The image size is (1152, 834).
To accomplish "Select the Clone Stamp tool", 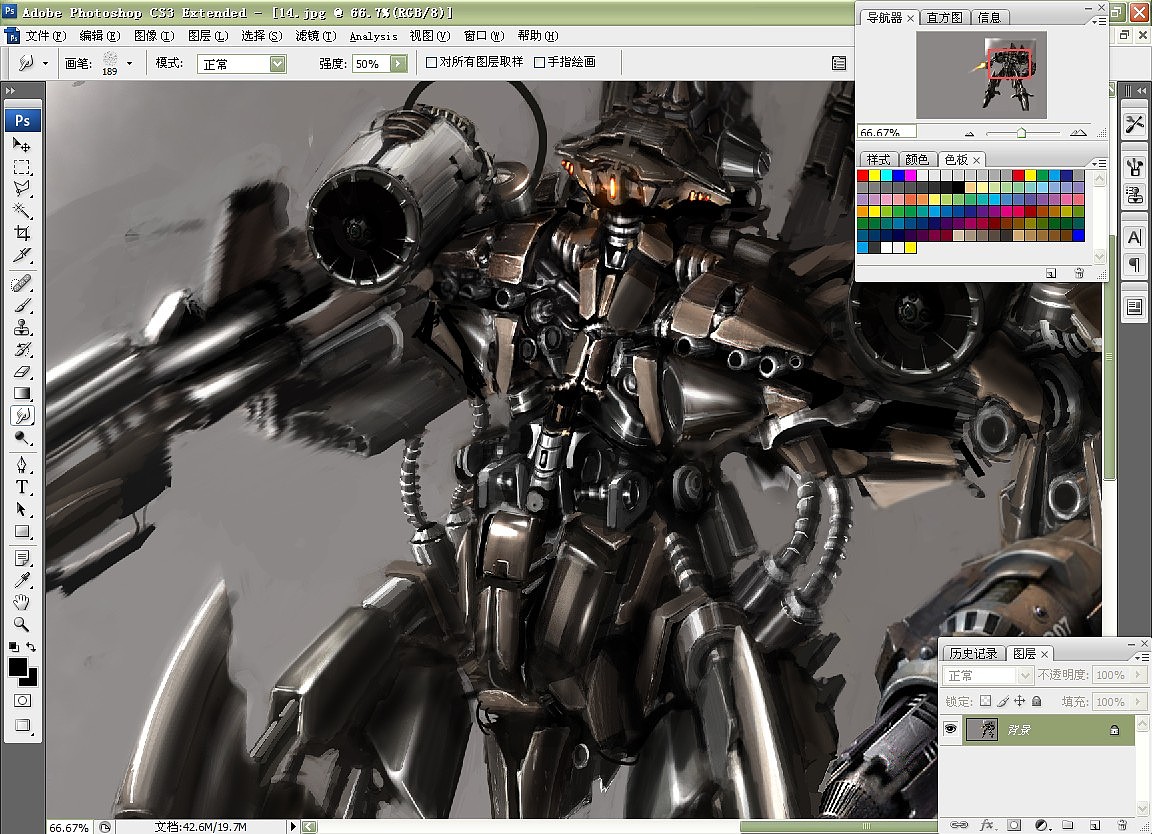I will tap(21, 327).
